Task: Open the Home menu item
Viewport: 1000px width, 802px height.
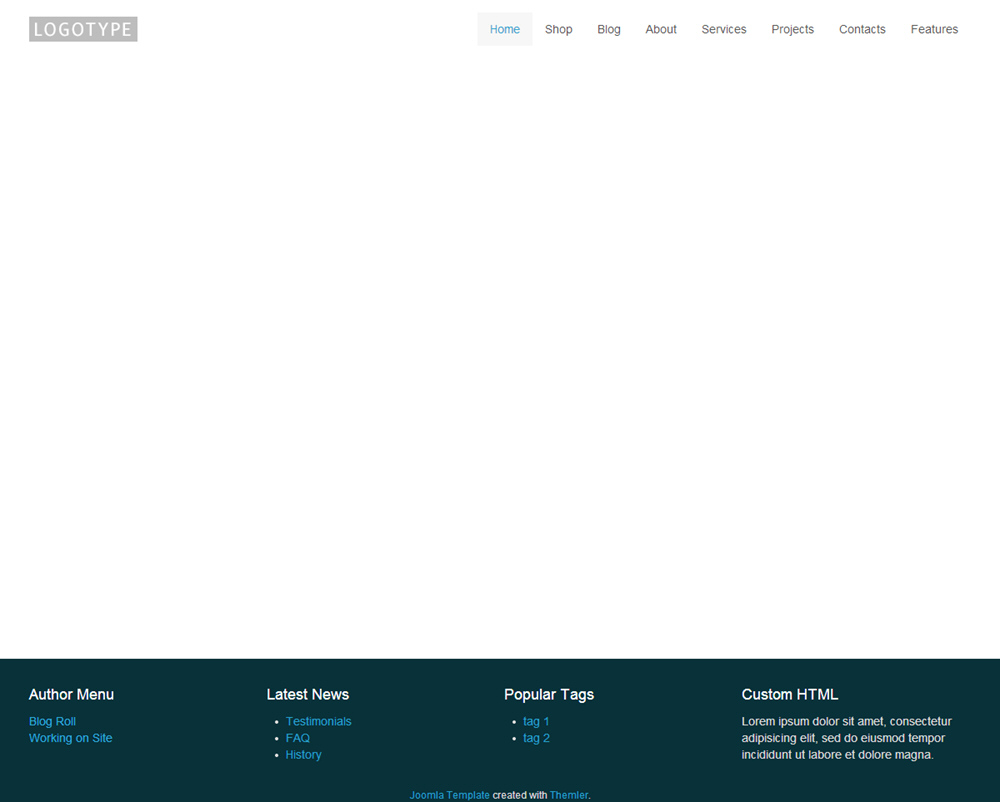Action: coord(504,29)
